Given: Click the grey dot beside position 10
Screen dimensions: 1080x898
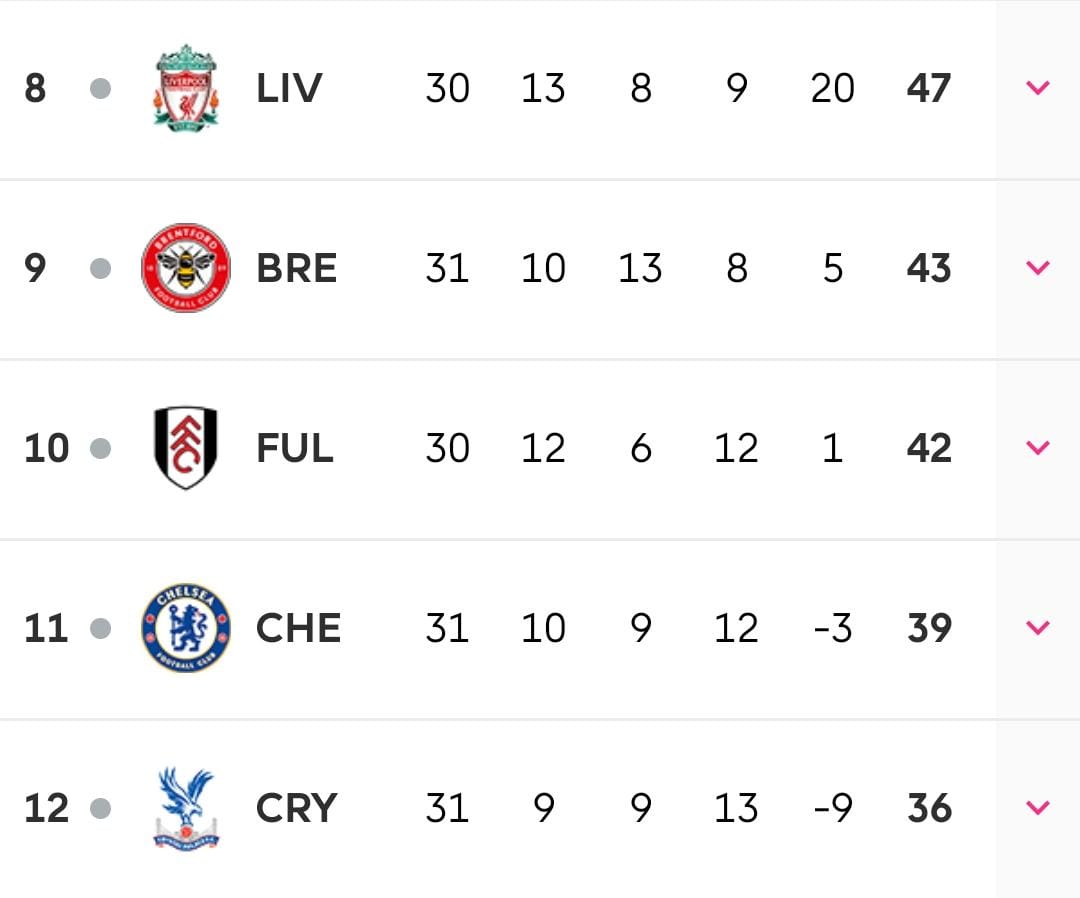Looking at the screenshot, I should click(x=101, y=448).
